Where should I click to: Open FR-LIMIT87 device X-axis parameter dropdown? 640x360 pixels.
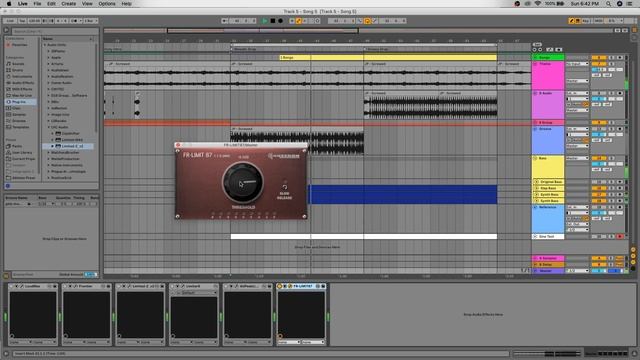coord(289,342)
